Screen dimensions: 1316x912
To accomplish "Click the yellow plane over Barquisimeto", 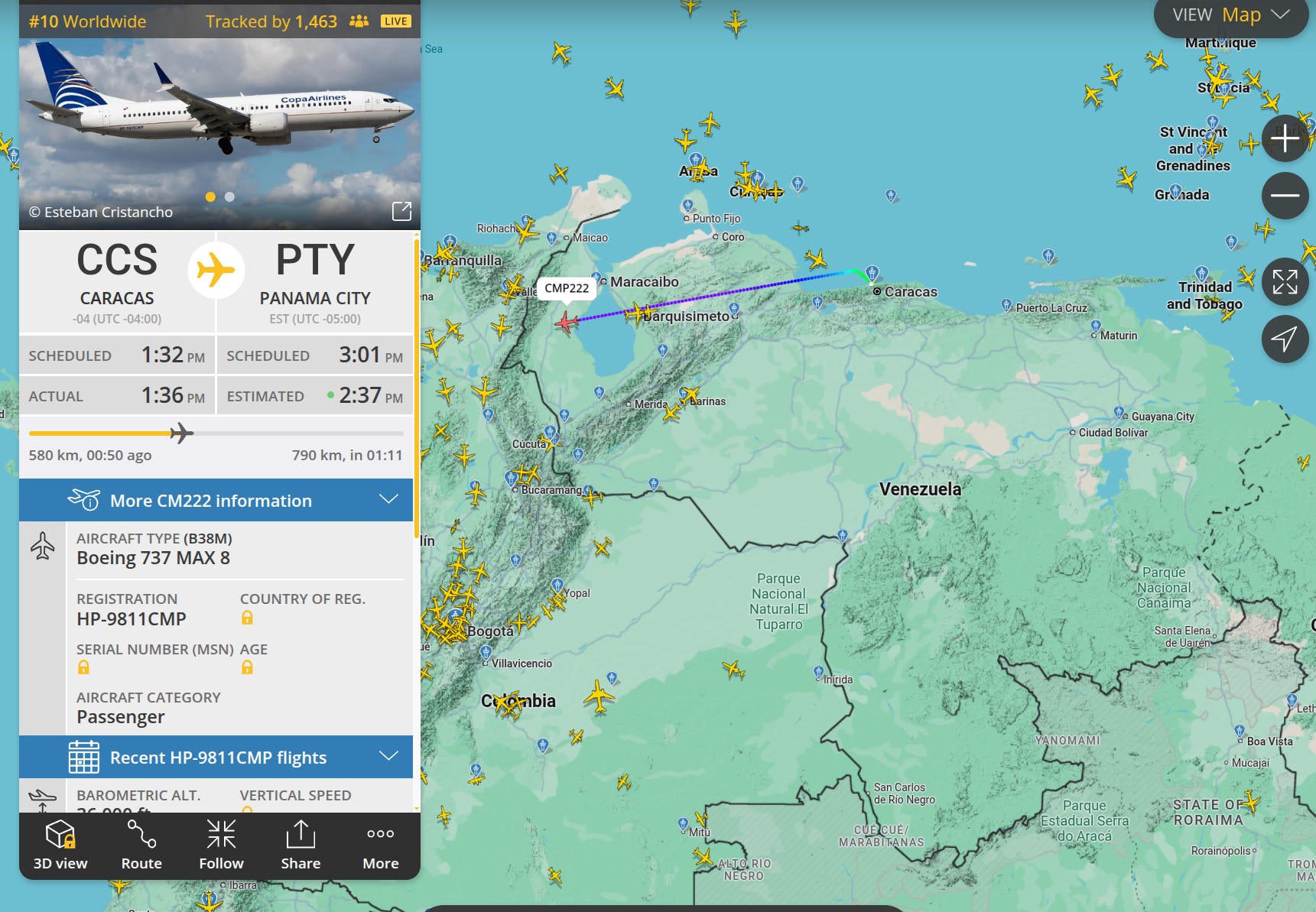I will tap(639, 313).
